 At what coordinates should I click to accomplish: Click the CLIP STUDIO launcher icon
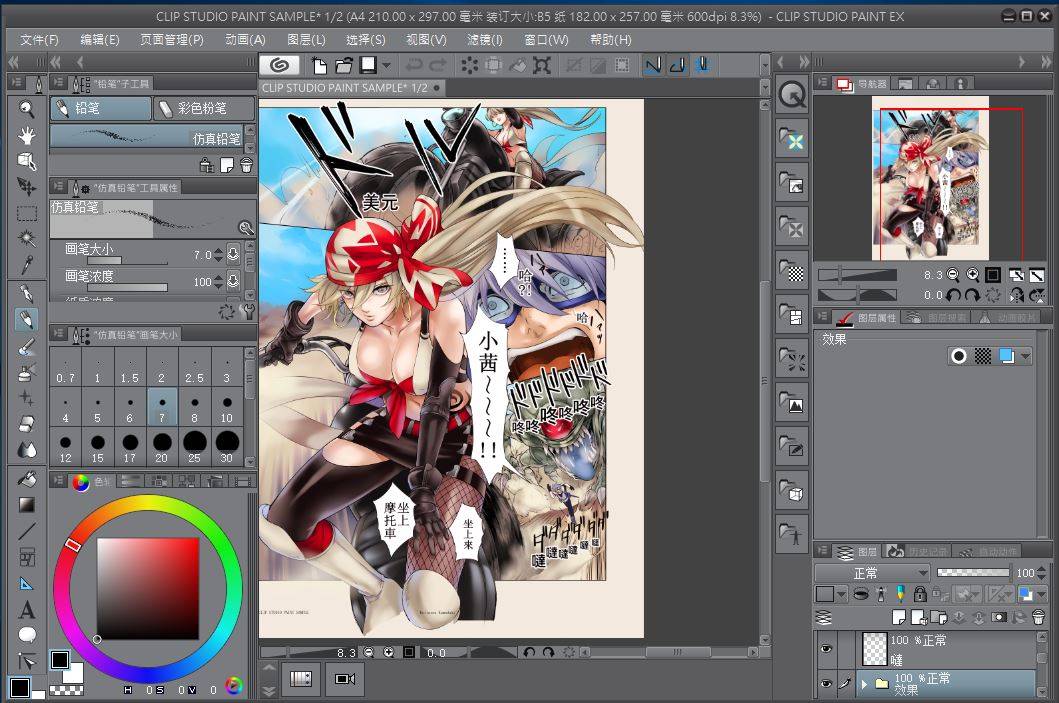(x=281, y=66)
